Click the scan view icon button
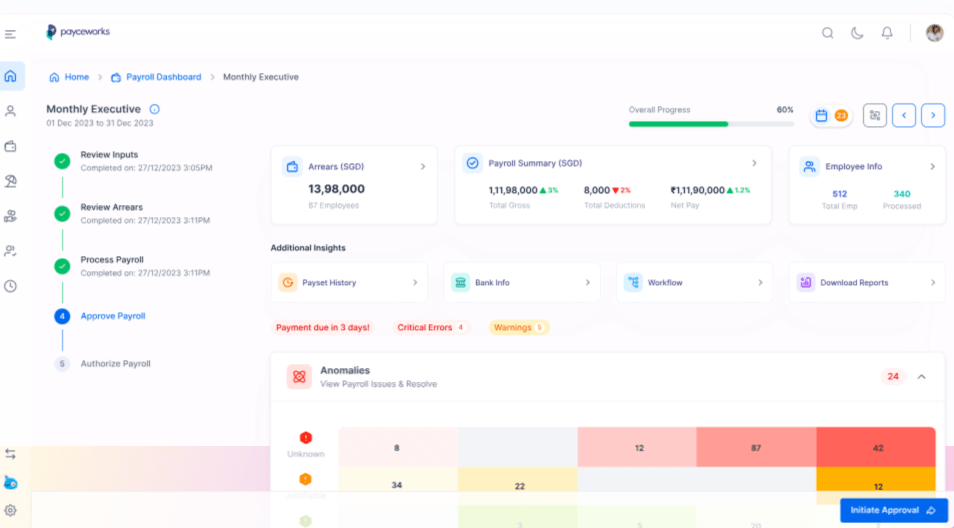954x528 pixels. pyautogui.click(x=875, y=116)
